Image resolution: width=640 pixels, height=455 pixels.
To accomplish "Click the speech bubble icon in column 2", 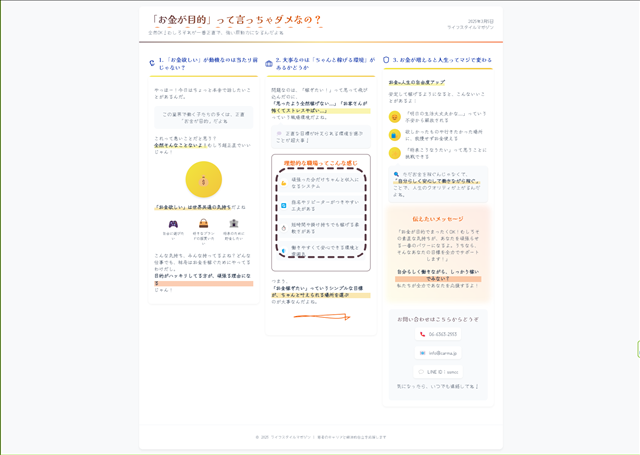I will click(x=279, y=133).
